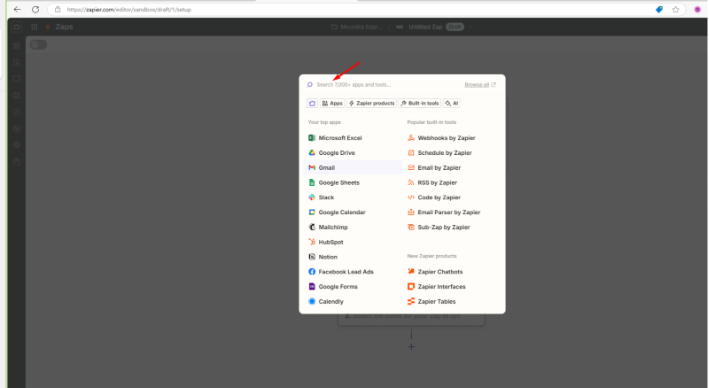Image resolution: width=709 pixels, height=388 pixels.
Task: Select the home filter tab in app picker
Action: pos(312,104)
